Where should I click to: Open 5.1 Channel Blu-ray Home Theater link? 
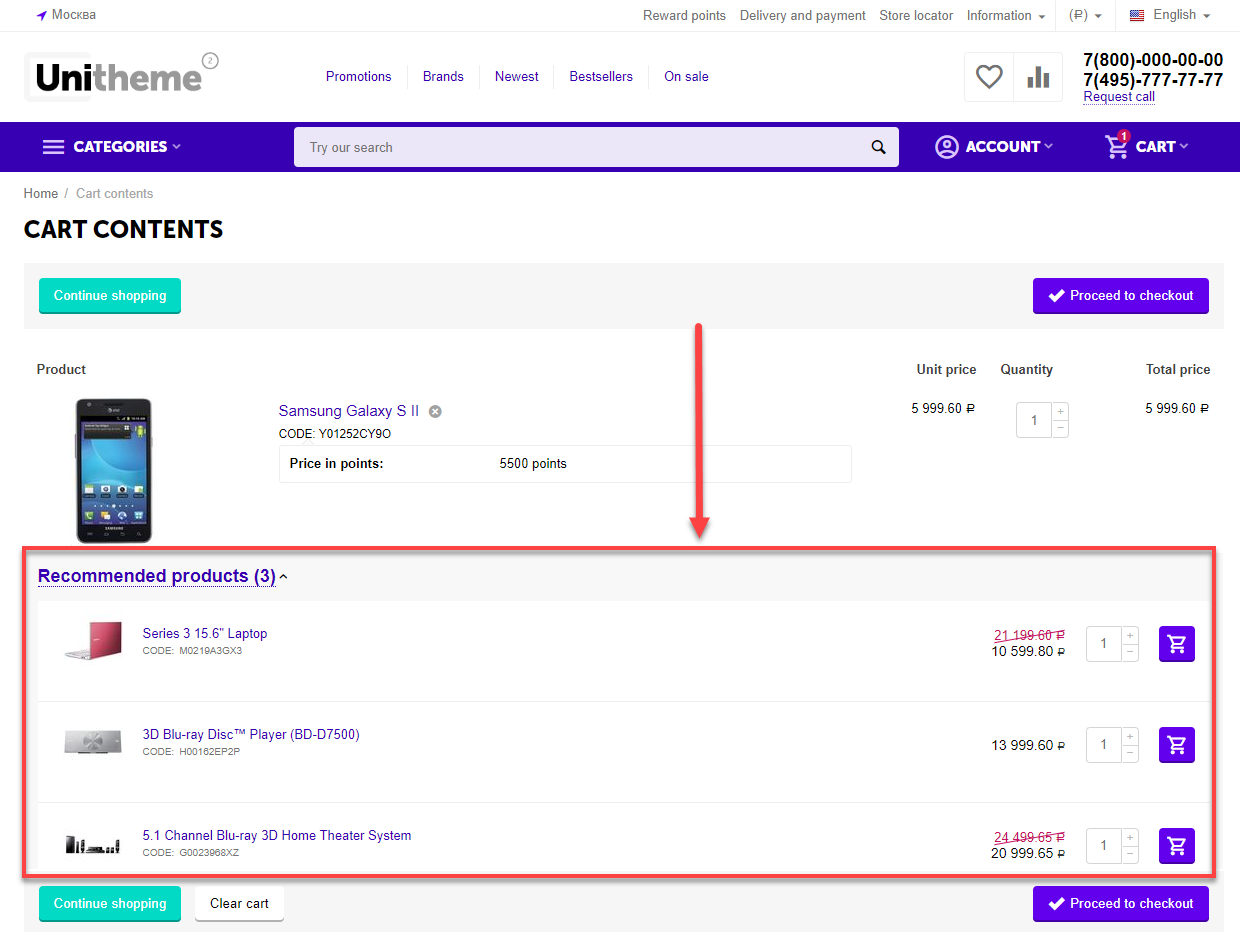coord(277,836)
